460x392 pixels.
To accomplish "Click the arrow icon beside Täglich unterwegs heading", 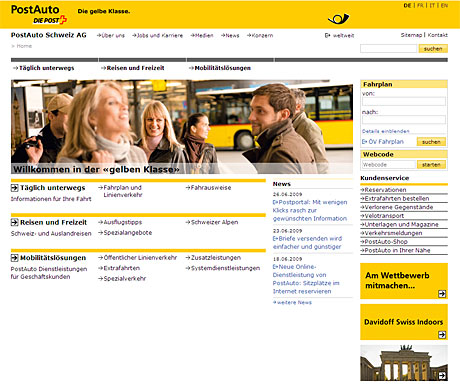I will pos(14,188).
